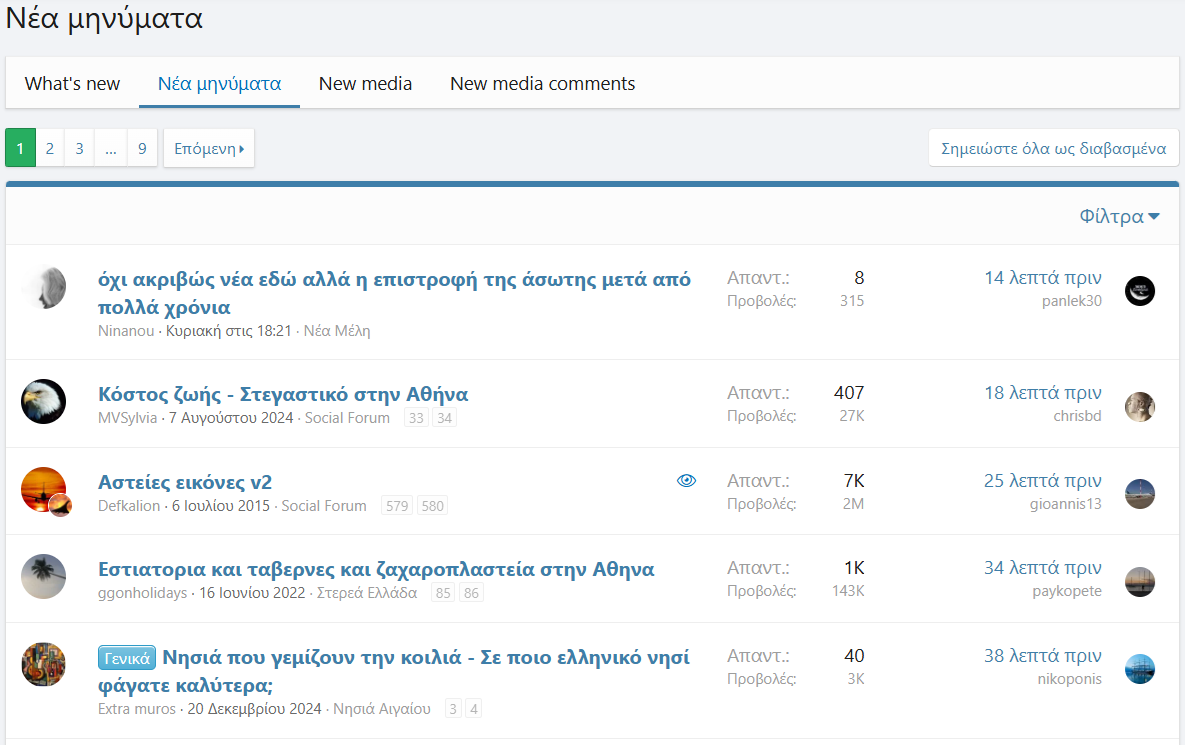Open thread Κόστος ζωής - Στεγαστικό στην Αθήνα

point(283,394)
